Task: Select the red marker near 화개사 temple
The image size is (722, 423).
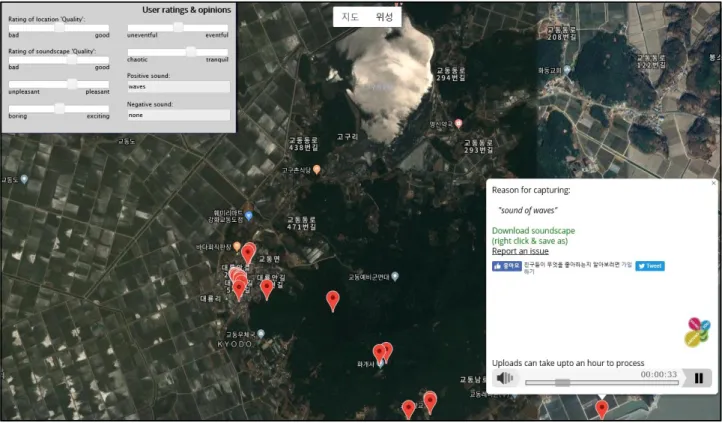Action: [379, 353]
